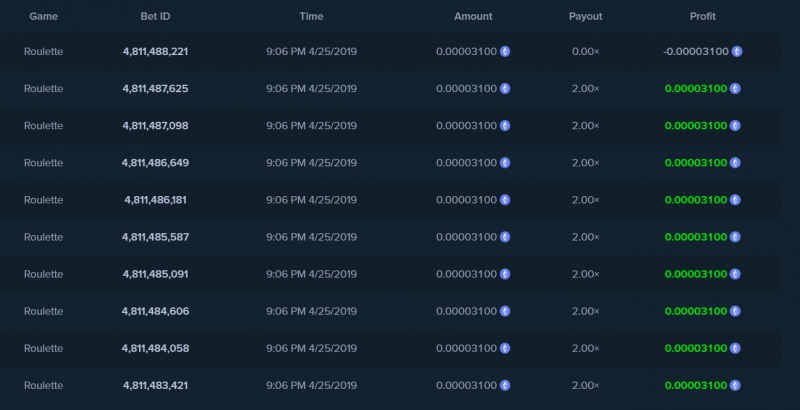
Task: Click the Amount Ethereum icon for bet 4,811,483,421
Action: [x=505, y=386]
